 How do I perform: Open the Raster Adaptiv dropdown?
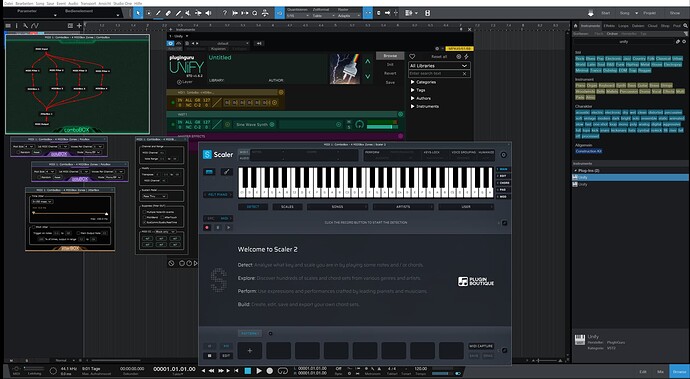tap(349, 16)
